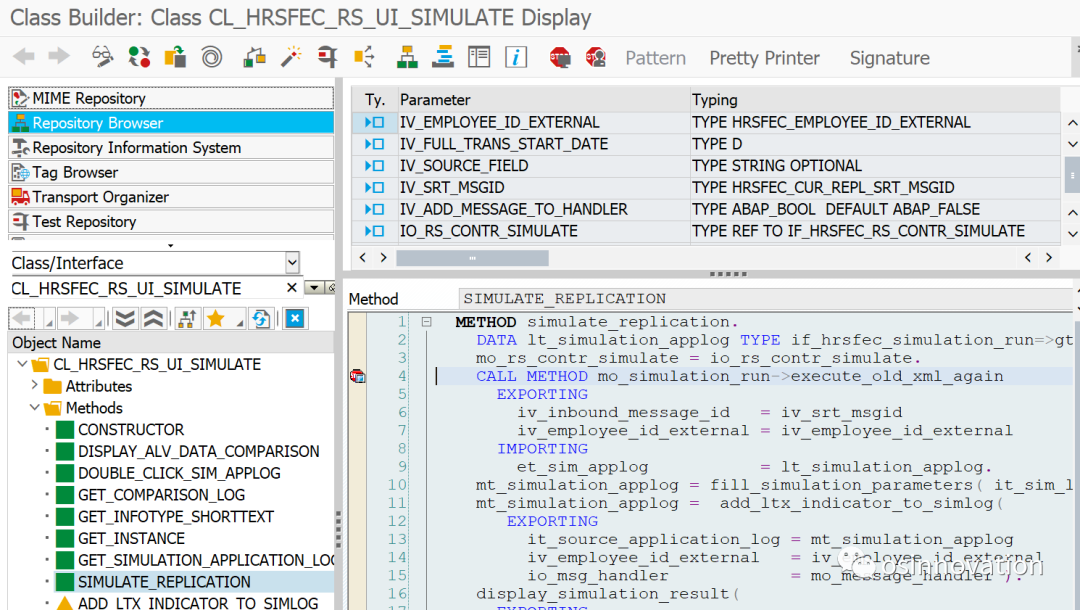Click the Parameter column header

coord(543,100)
